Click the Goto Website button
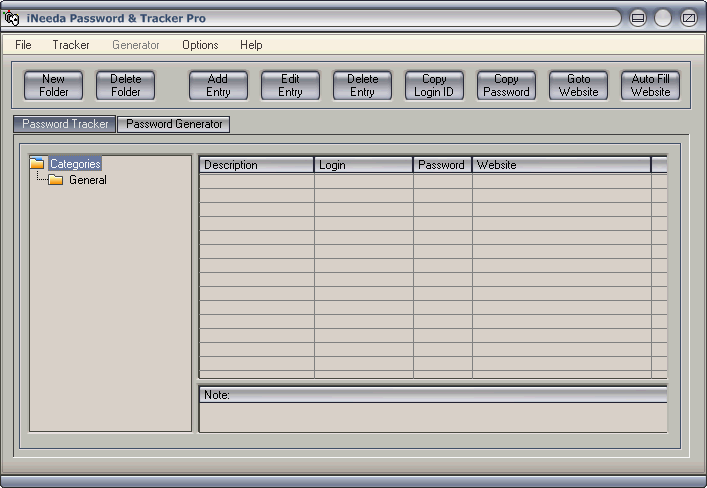The height and width of the screenshot is (488, 707). click(x=578, y=85)
